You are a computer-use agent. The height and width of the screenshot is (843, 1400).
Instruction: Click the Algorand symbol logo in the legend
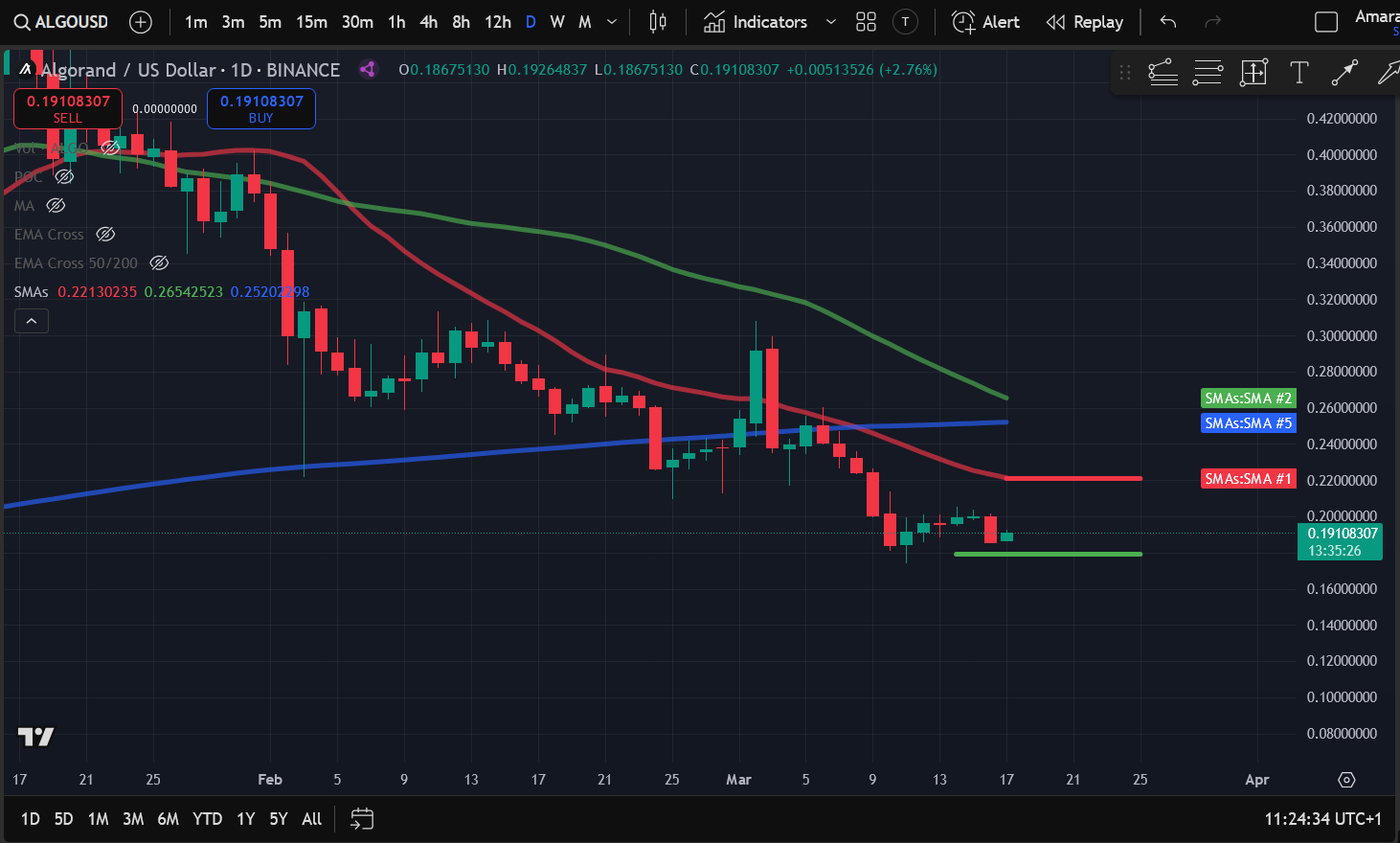click(26, 69)
